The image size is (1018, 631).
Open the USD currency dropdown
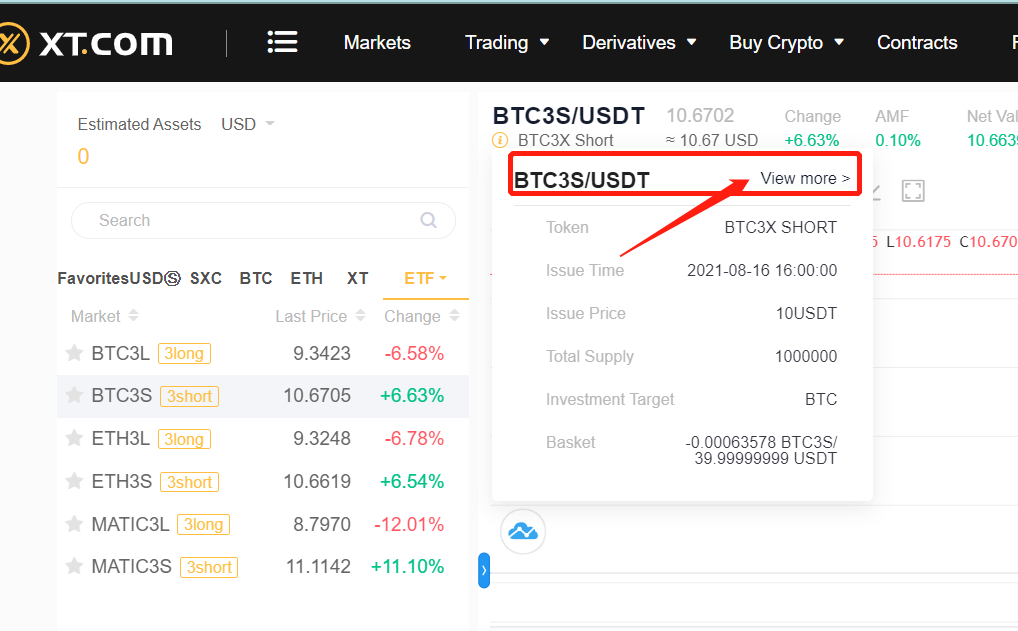(247, 124)
